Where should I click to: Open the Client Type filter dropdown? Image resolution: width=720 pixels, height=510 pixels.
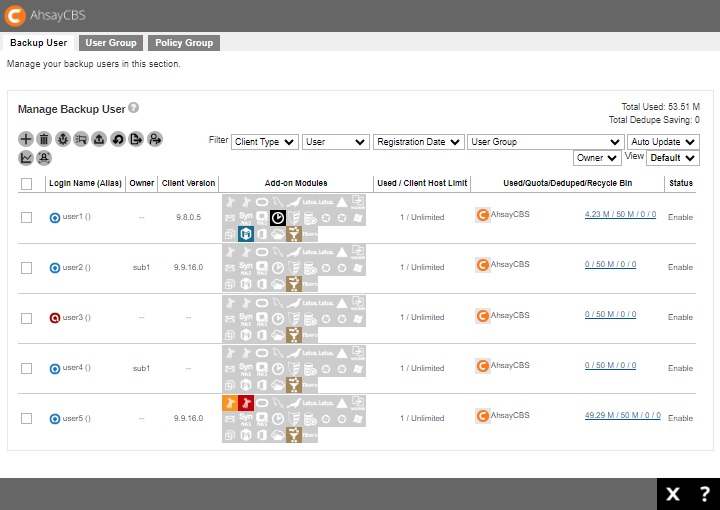tap(264, 142)
